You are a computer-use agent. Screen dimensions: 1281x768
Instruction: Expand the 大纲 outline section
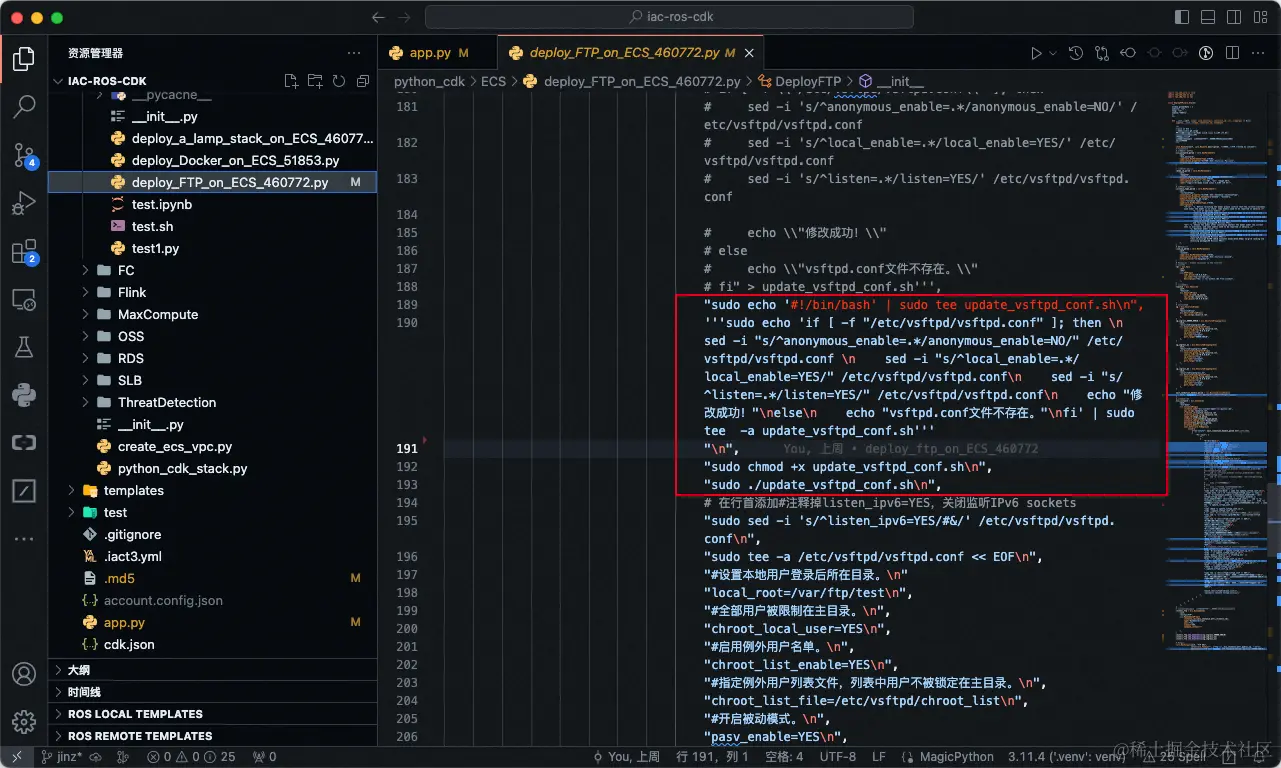point(212,670)
